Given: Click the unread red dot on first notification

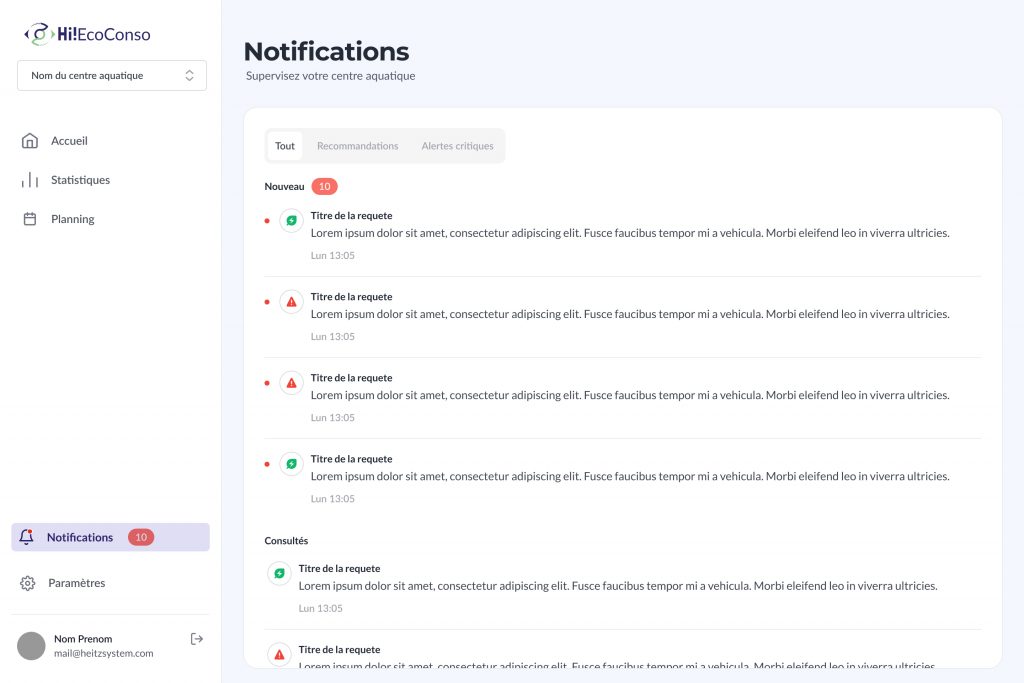Looking at the screenshot, I should [x=266, y=219].
